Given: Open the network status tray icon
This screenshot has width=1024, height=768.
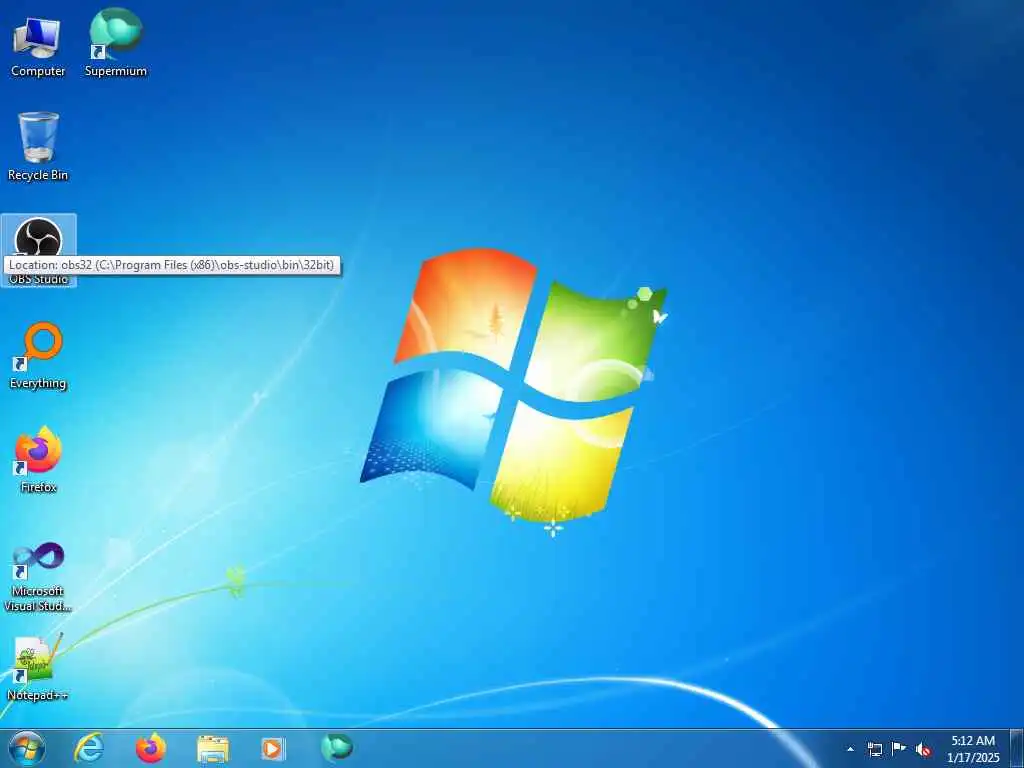Looking at the screenshot, I should (x=874, y=749).
